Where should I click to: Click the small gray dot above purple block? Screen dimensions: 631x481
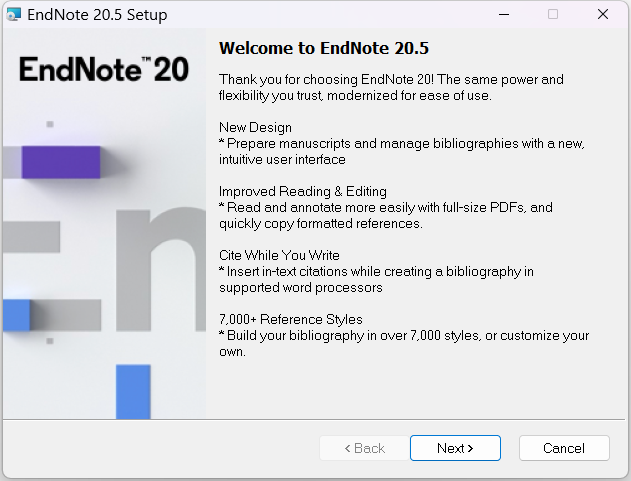50,124
